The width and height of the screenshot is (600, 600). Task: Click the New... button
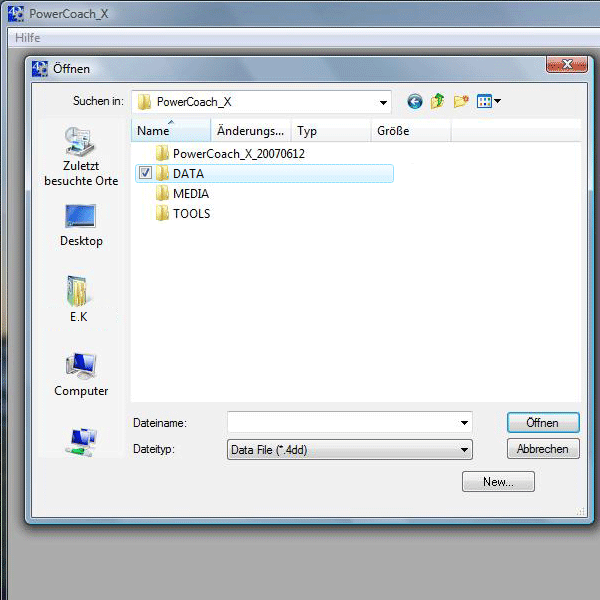[498, 481]
